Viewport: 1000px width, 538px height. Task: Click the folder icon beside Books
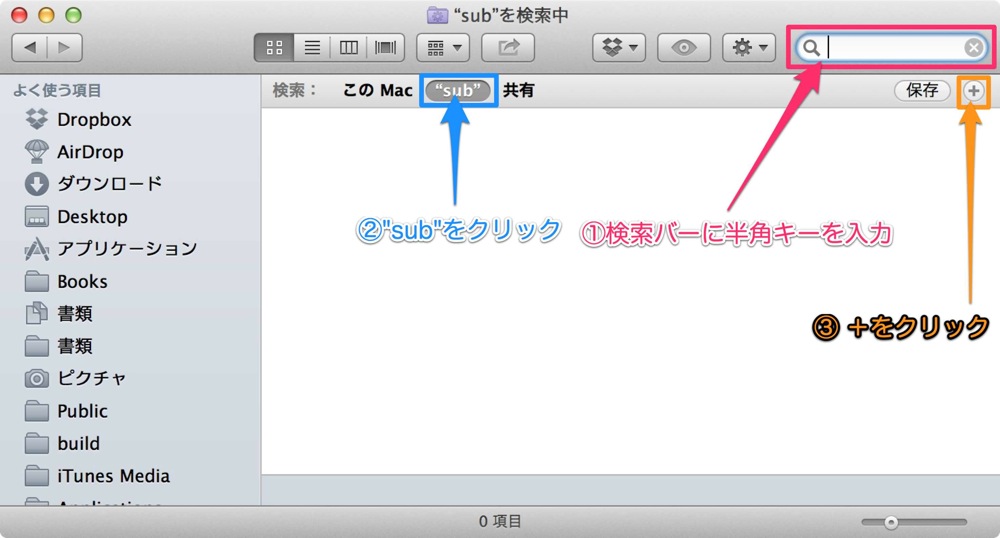point(36,281)
